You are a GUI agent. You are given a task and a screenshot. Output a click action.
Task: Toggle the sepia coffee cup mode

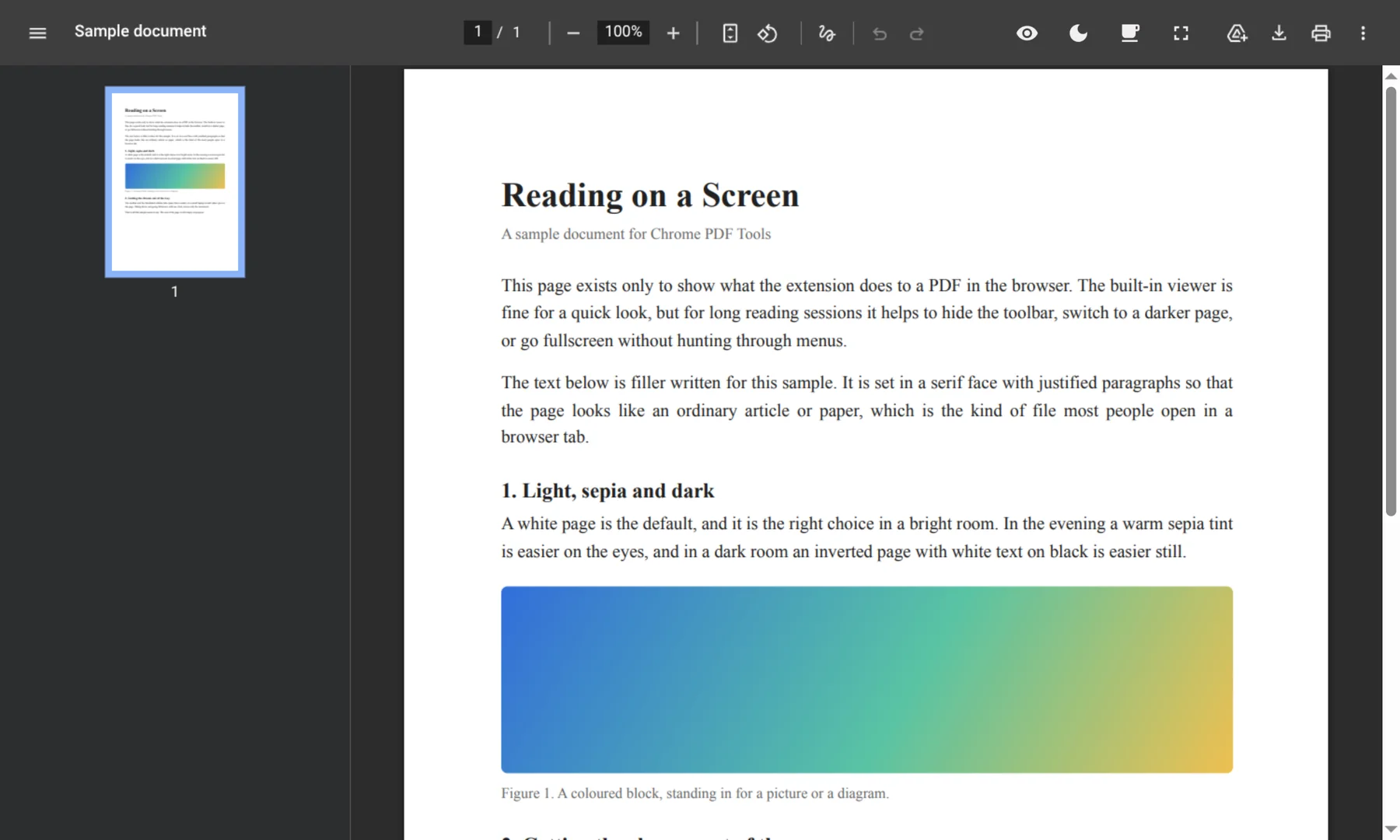(x=1129, y=33)
